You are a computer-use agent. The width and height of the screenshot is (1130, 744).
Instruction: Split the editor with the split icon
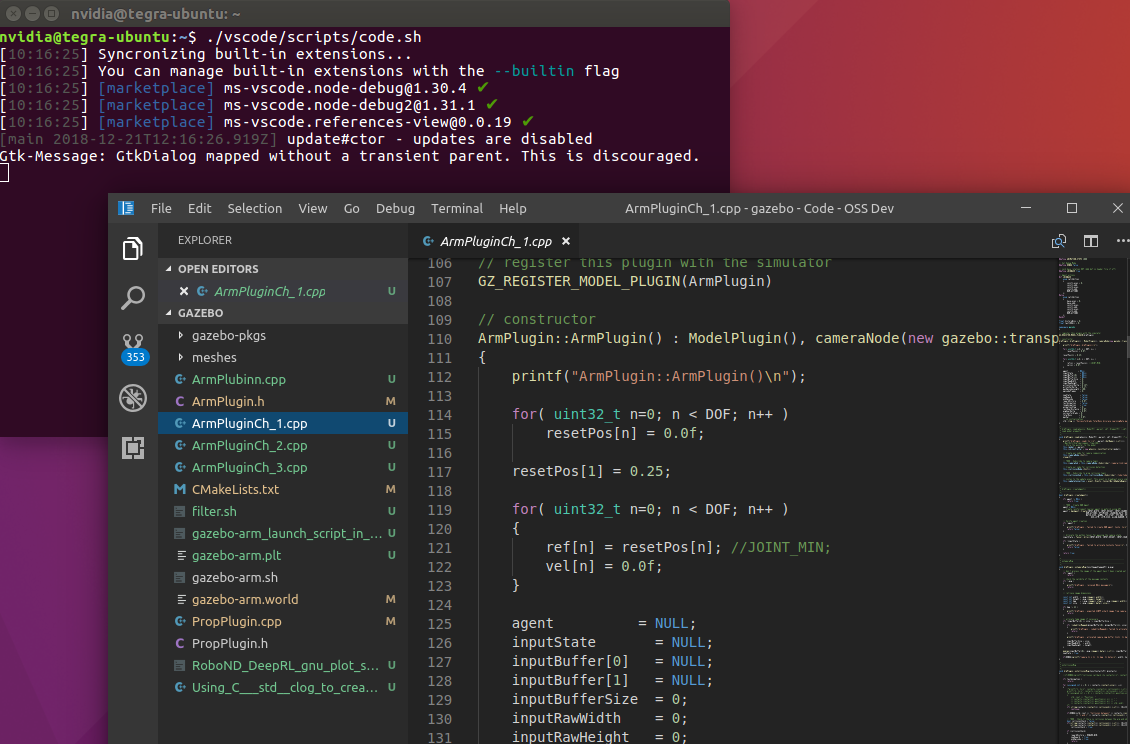(x=1091, y=241)
